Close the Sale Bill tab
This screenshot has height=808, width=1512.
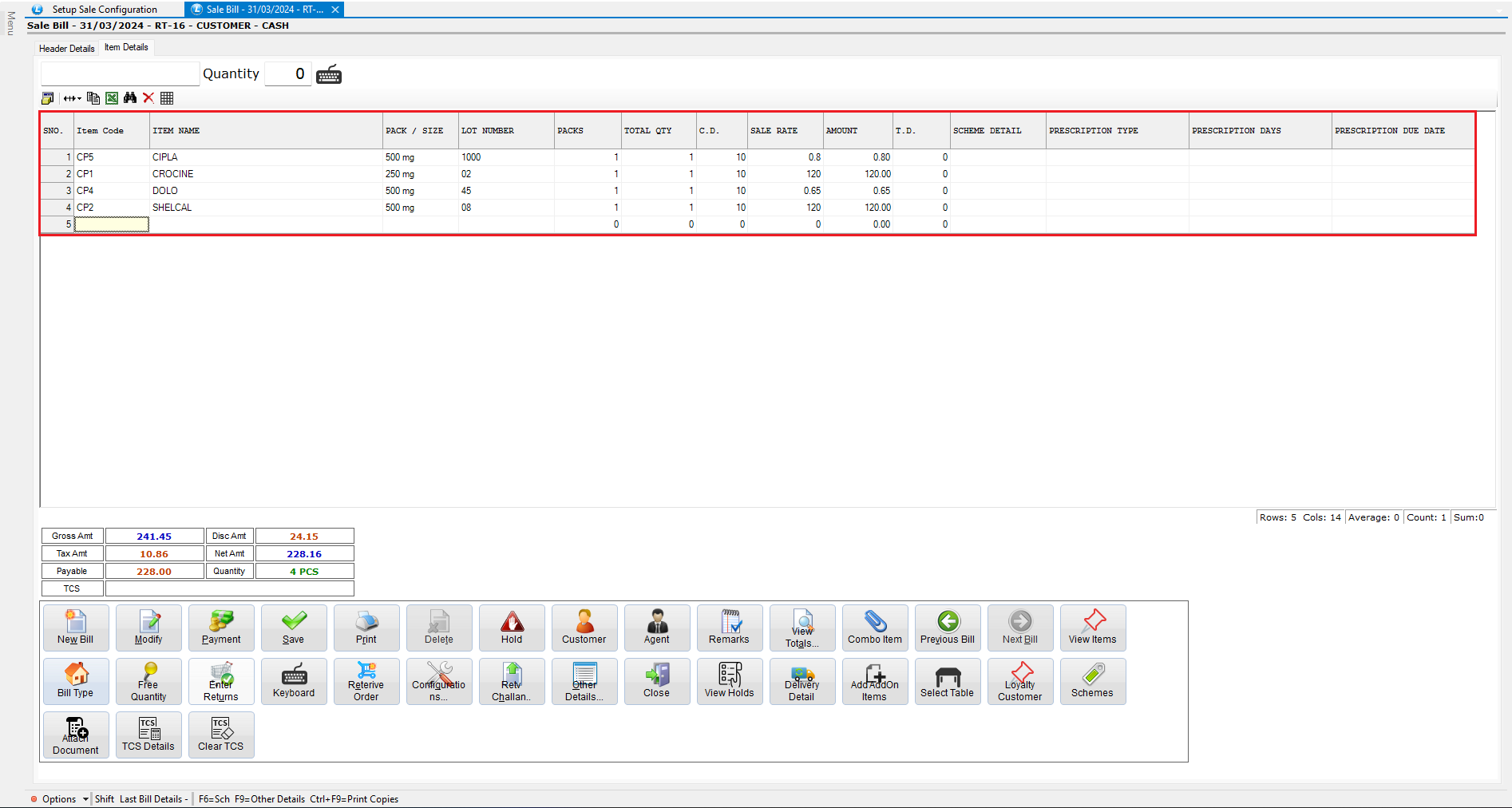335,10
